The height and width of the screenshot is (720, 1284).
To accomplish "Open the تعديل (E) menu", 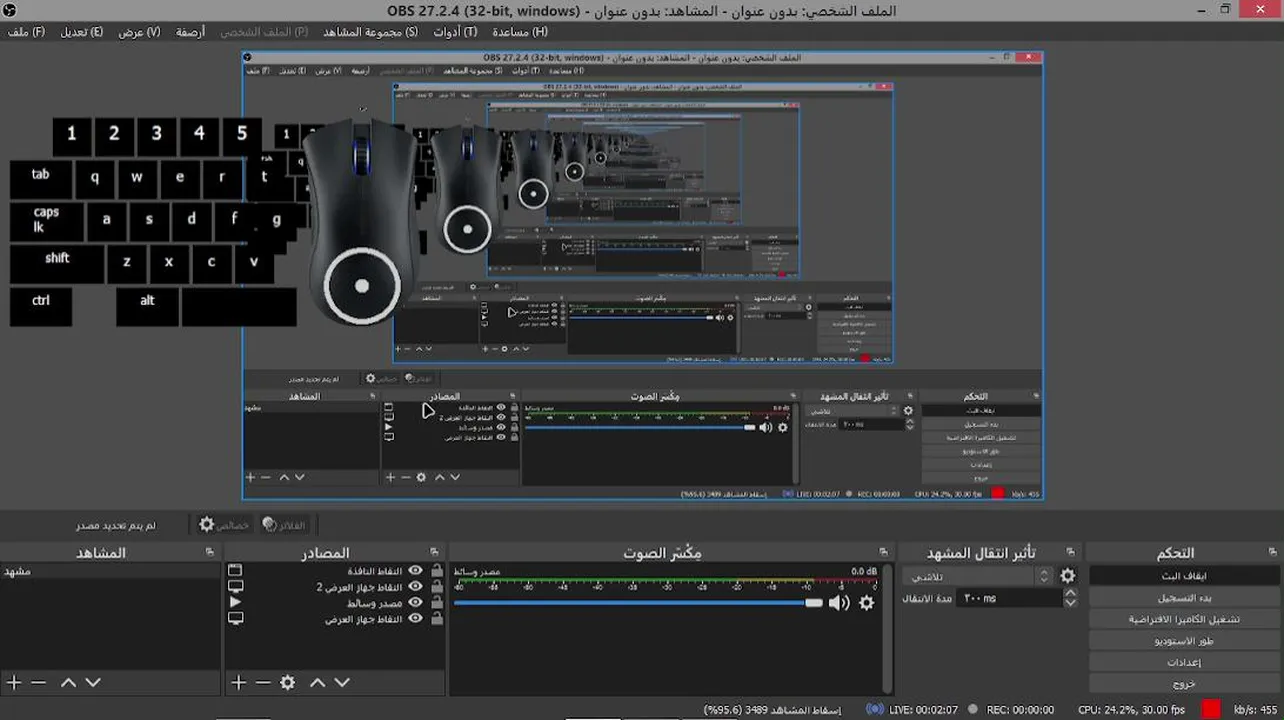I will [x=81, y=32].
